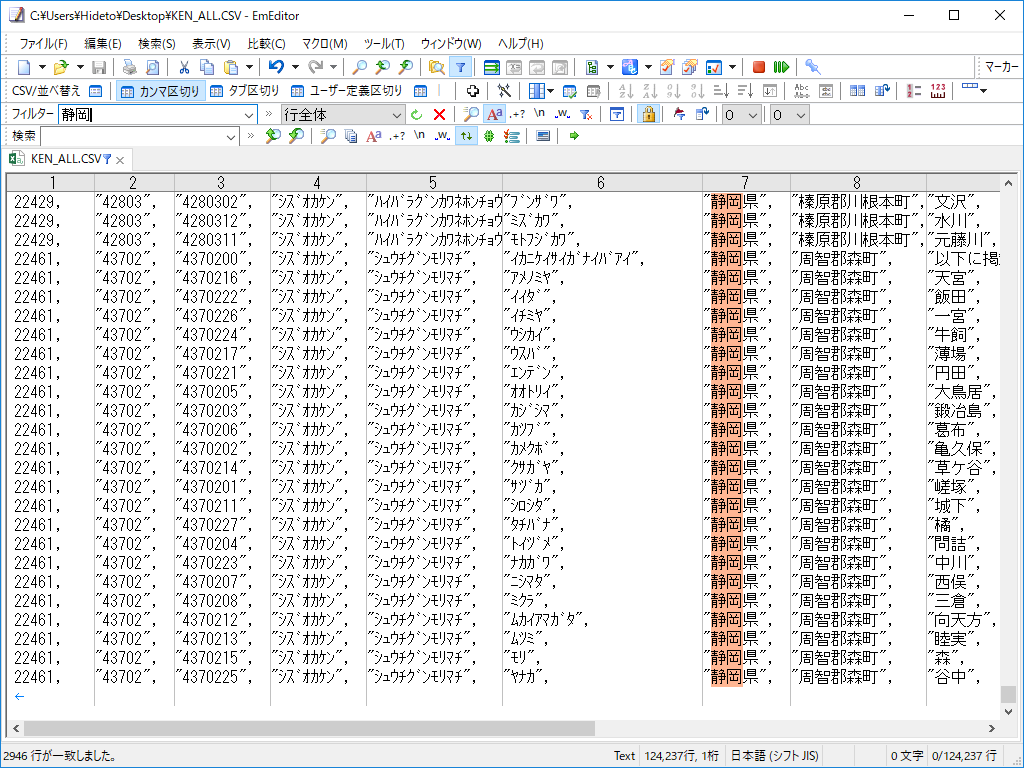The width and height of the screenshot is (1024, 768).
Task: Toggle Search Up/Down arrows in search toolbar
Action: [466, 136]
